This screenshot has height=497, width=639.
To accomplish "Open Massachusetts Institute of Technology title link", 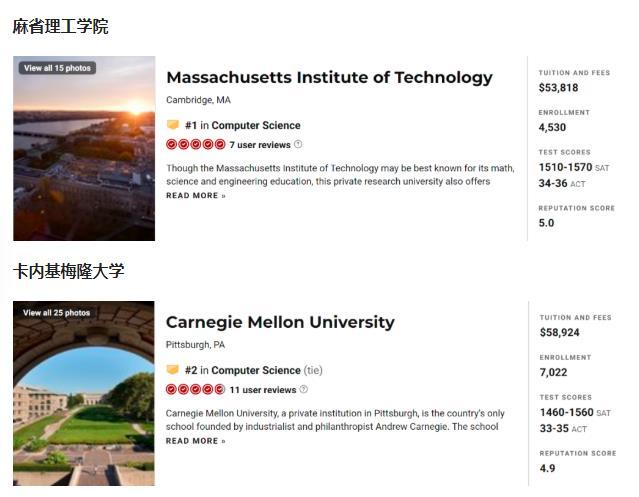I will pyautogui.click(x=330, y=77).
